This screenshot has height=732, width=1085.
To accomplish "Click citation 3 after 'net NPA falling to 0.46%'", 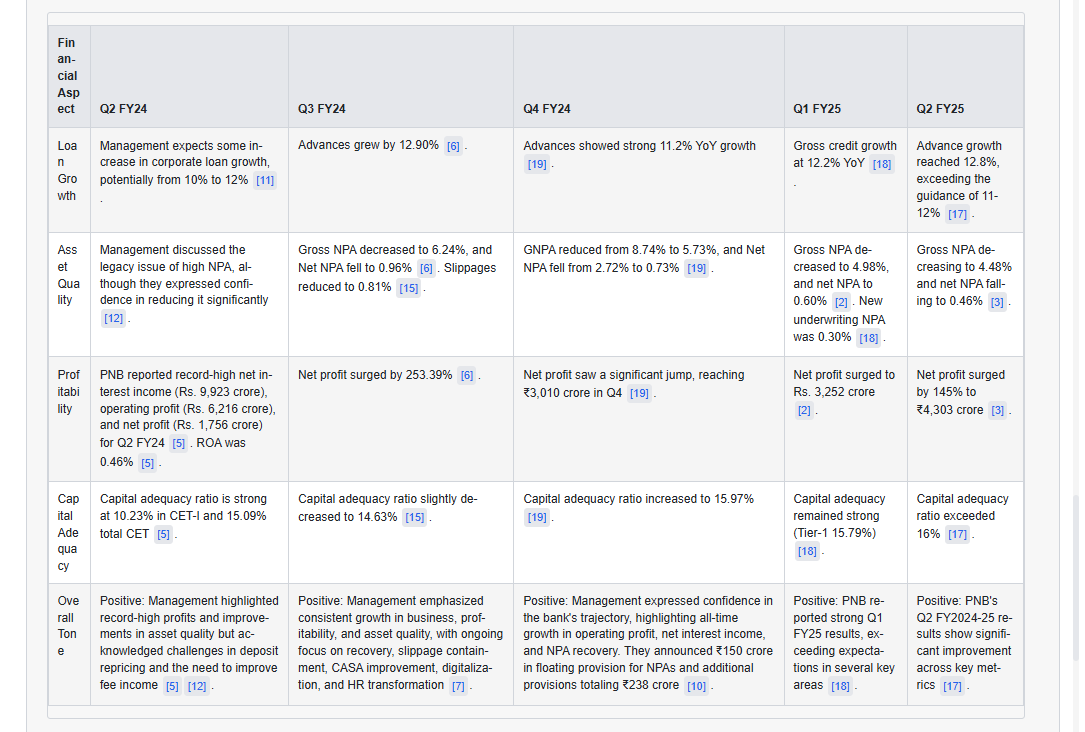I will pos(997,302).
